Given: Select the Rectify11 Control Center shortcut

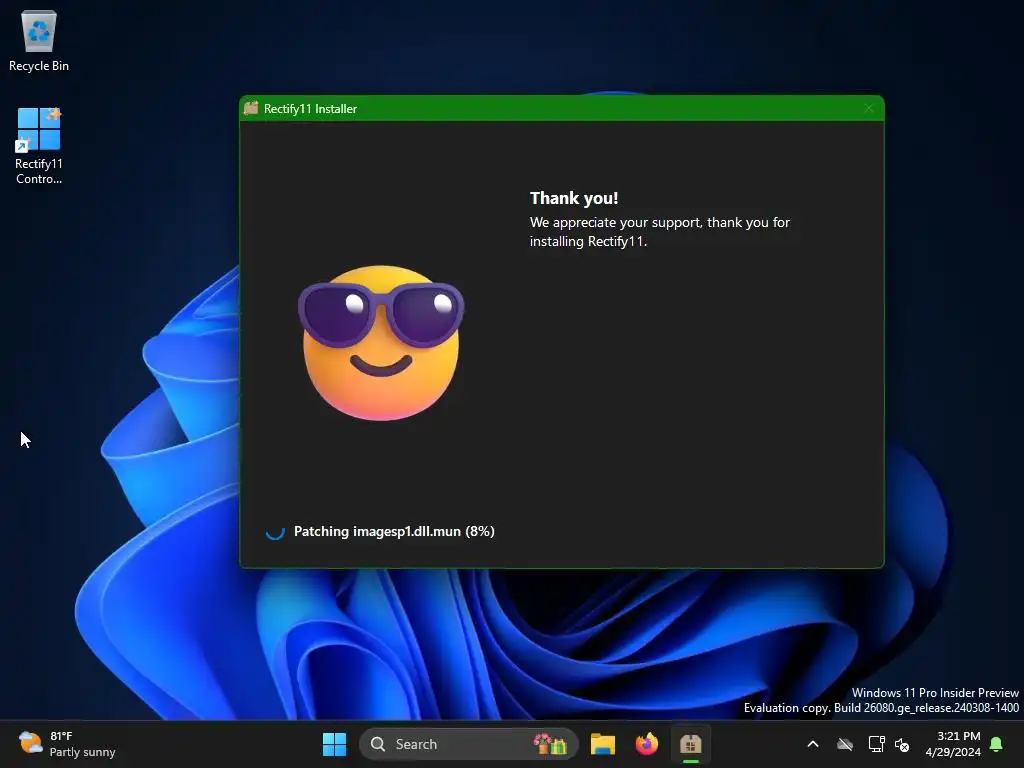Looking at the screenshot, I should 39,146.
